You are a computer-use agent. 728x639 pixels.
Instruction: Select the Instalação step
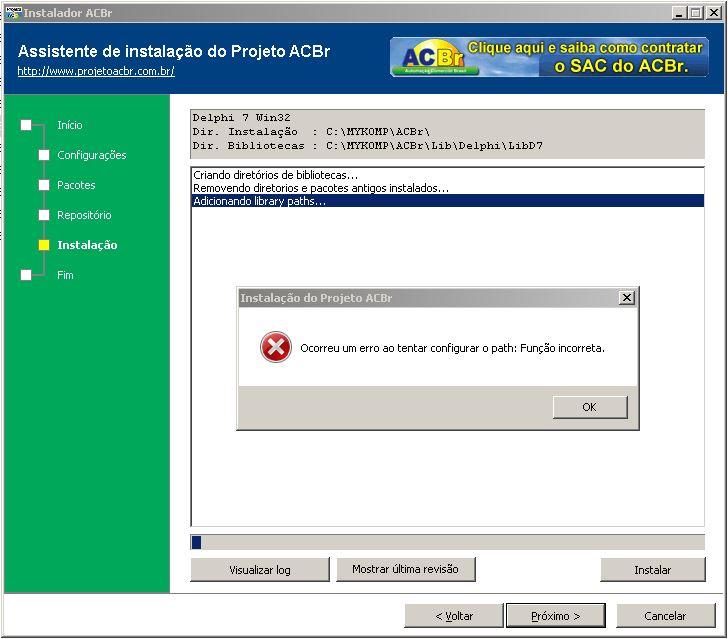tap(87, 245)
